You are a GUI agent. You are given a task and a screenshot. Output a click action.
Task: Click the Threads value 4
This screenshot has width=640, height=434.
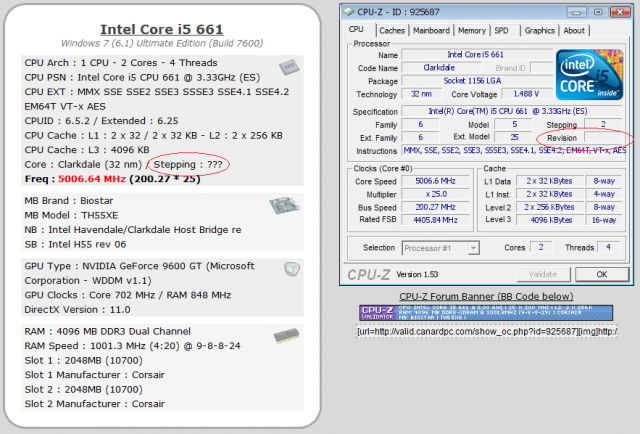coord(608,247)
